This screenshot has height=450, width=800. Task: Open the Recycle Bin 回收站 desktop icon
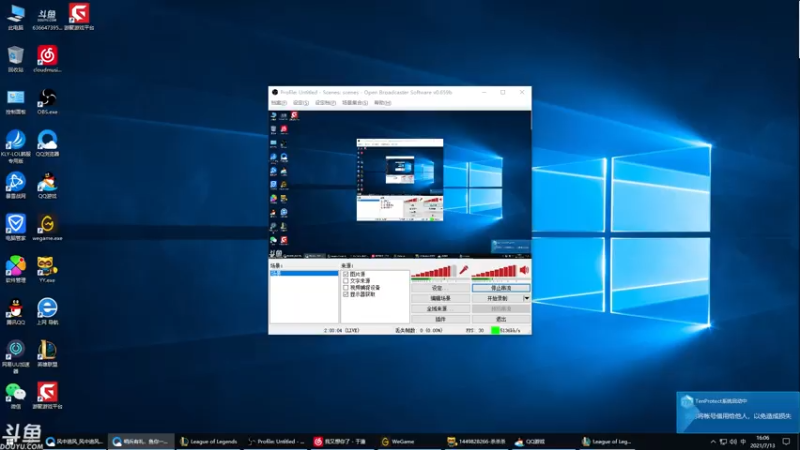(16, 59)
